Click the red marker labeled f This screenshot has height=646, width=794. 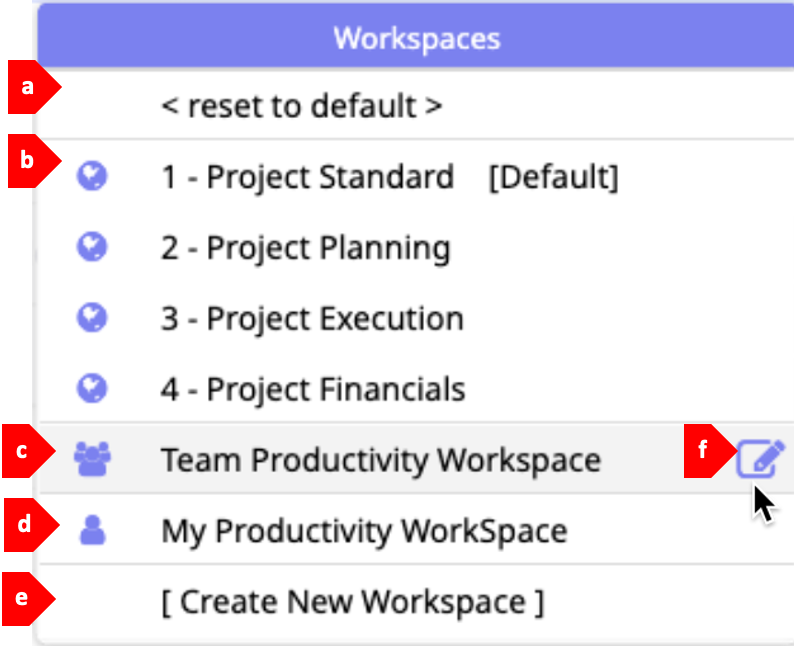705,450
